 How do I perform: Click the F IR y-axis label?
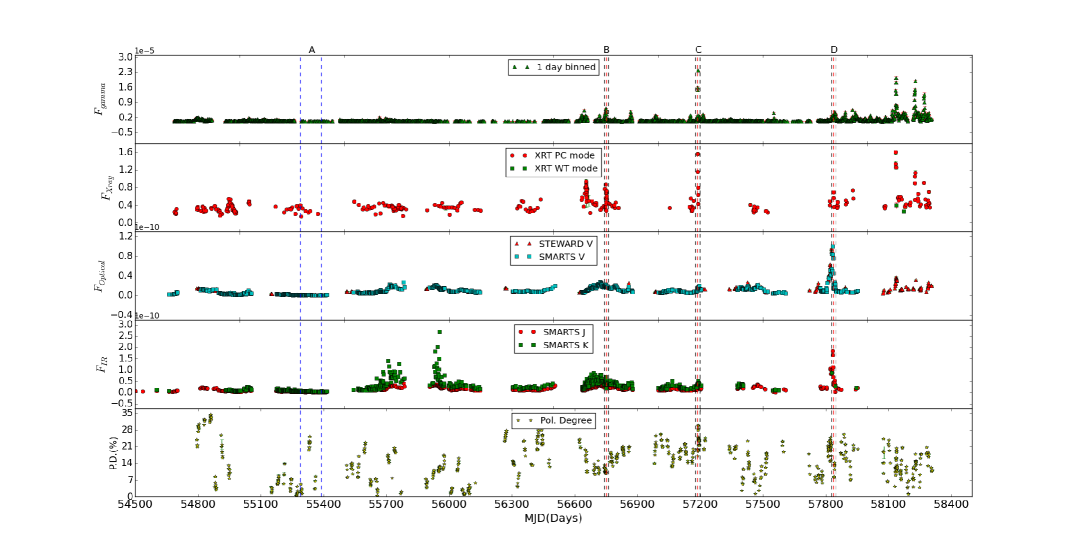101,364
